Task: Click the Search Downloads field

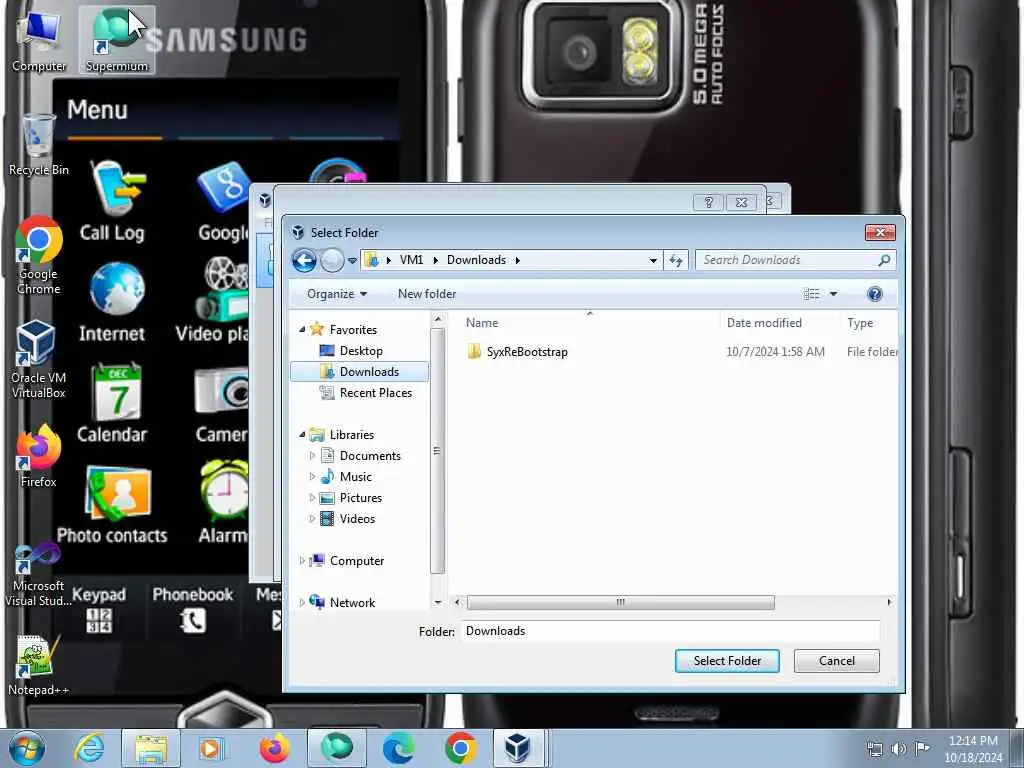Action: (788, 260)
